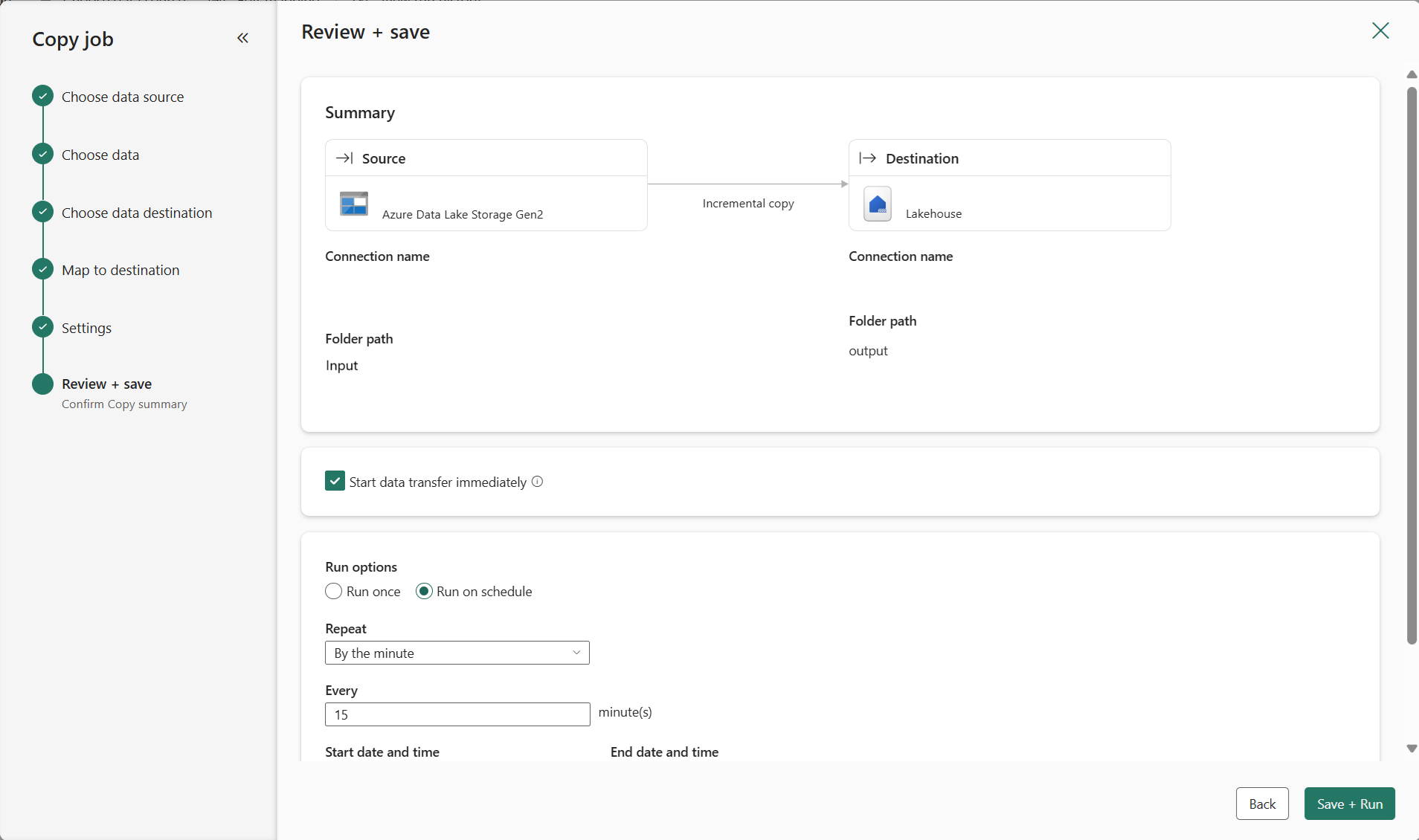Click the Settings step checkmark icon
This screenshot has height=840, width=1419.
(x=43, y=327)
